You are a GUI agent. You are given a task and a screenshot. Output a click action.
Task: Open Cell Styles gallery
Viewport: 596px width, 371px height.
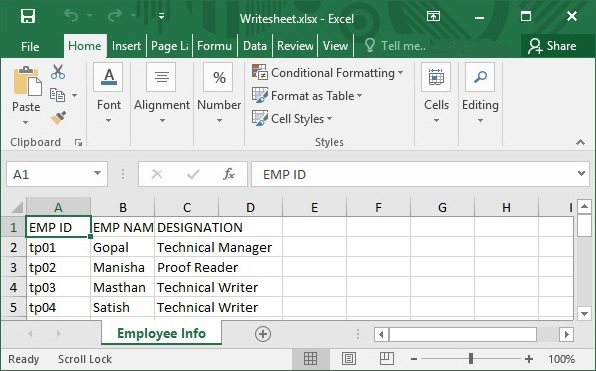pyautogui.click(x=292, y=119)
